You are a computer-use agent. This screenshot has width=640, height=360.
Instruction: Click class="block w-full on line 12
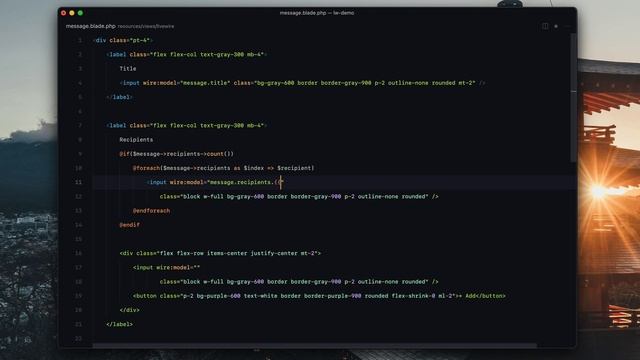pos(191,196)
